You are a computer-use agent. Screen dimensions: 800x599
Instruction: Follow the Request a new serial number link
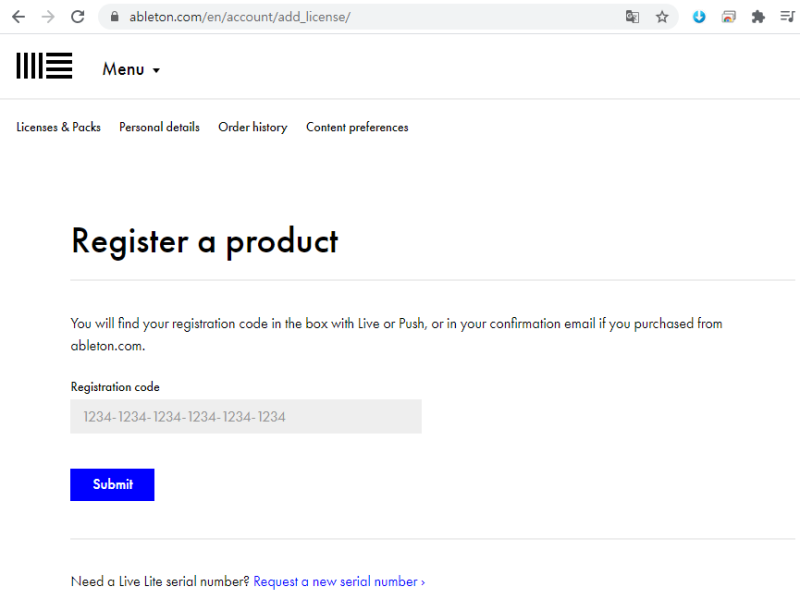tap(339, 582)
